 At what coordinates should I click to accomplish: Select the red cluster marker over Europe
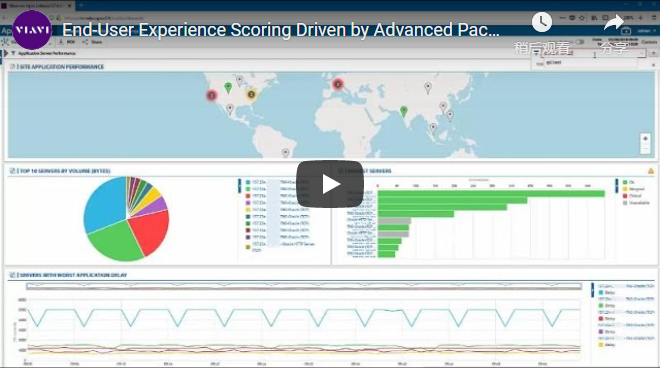click(x=338, y=84)
